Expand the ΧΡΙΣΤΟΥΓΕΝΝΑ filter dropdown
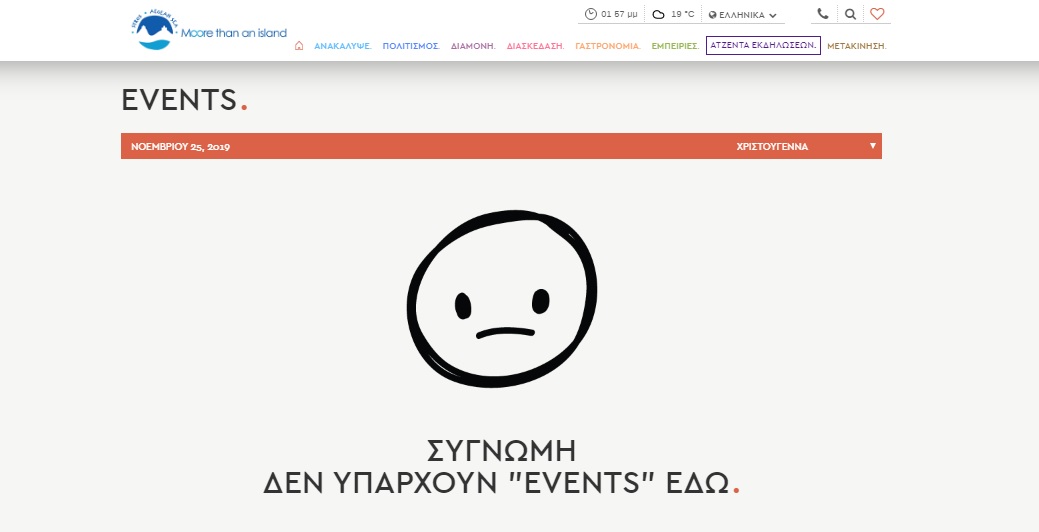Screen dimensions: 1039x532 coord(772,146)
